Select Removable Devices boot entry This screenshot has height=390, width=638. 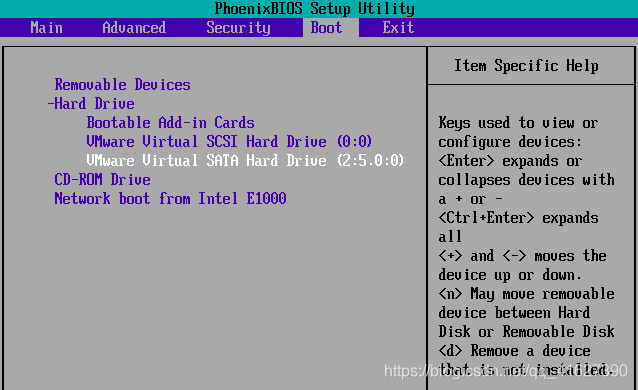coord(122,85)
